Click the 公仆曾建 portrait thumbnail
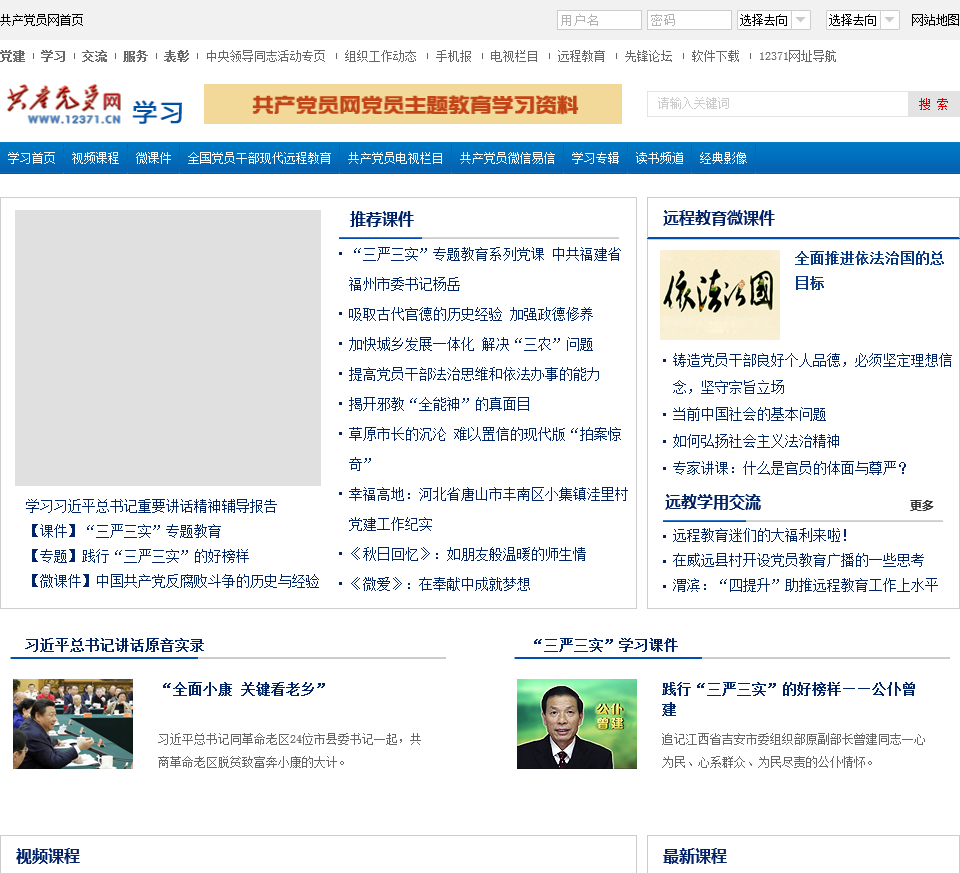Viewport: 960px width, 873px height. point(577,724)
